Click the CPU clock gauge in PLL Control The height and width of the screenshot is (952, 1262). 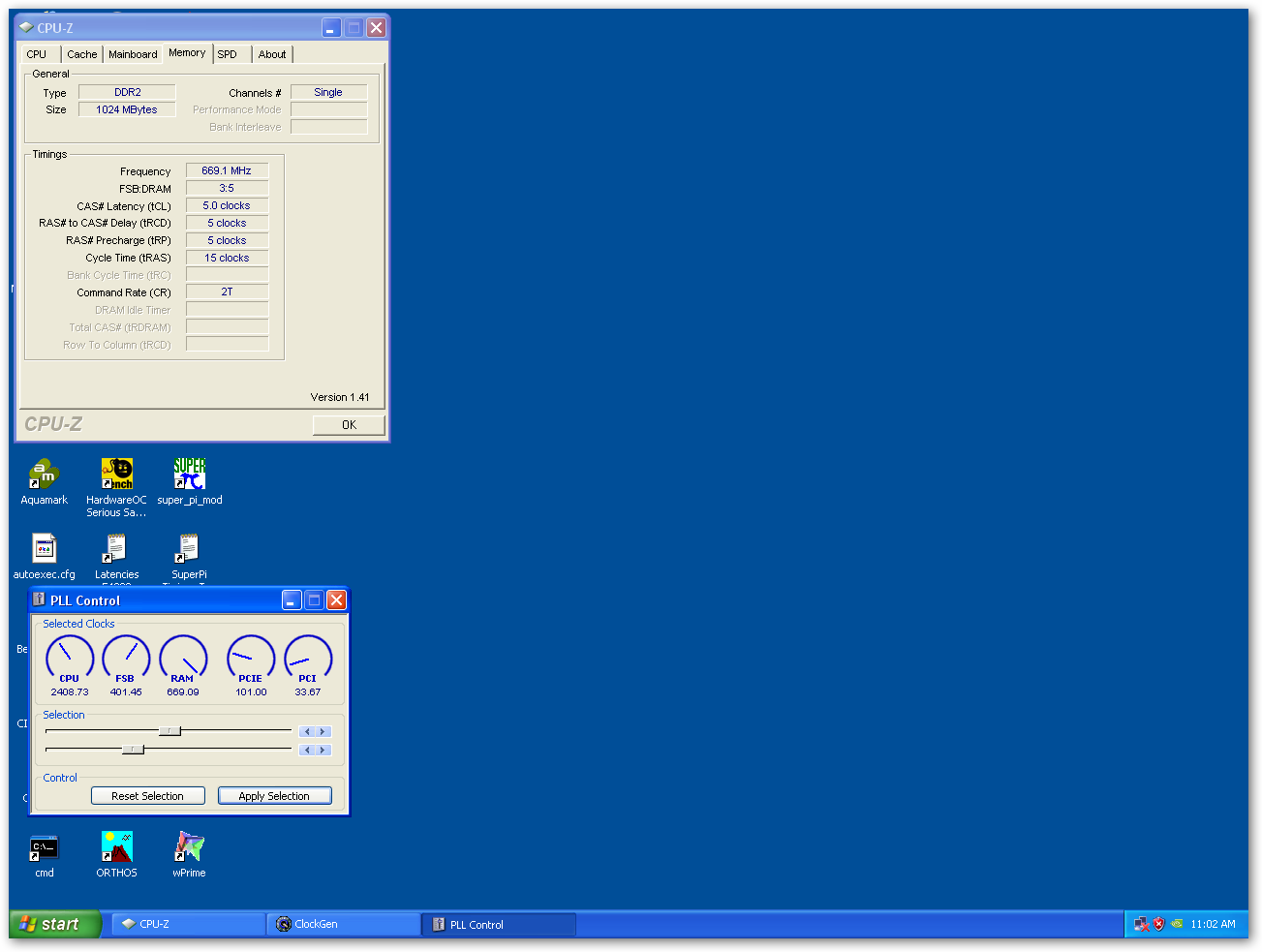70,659
